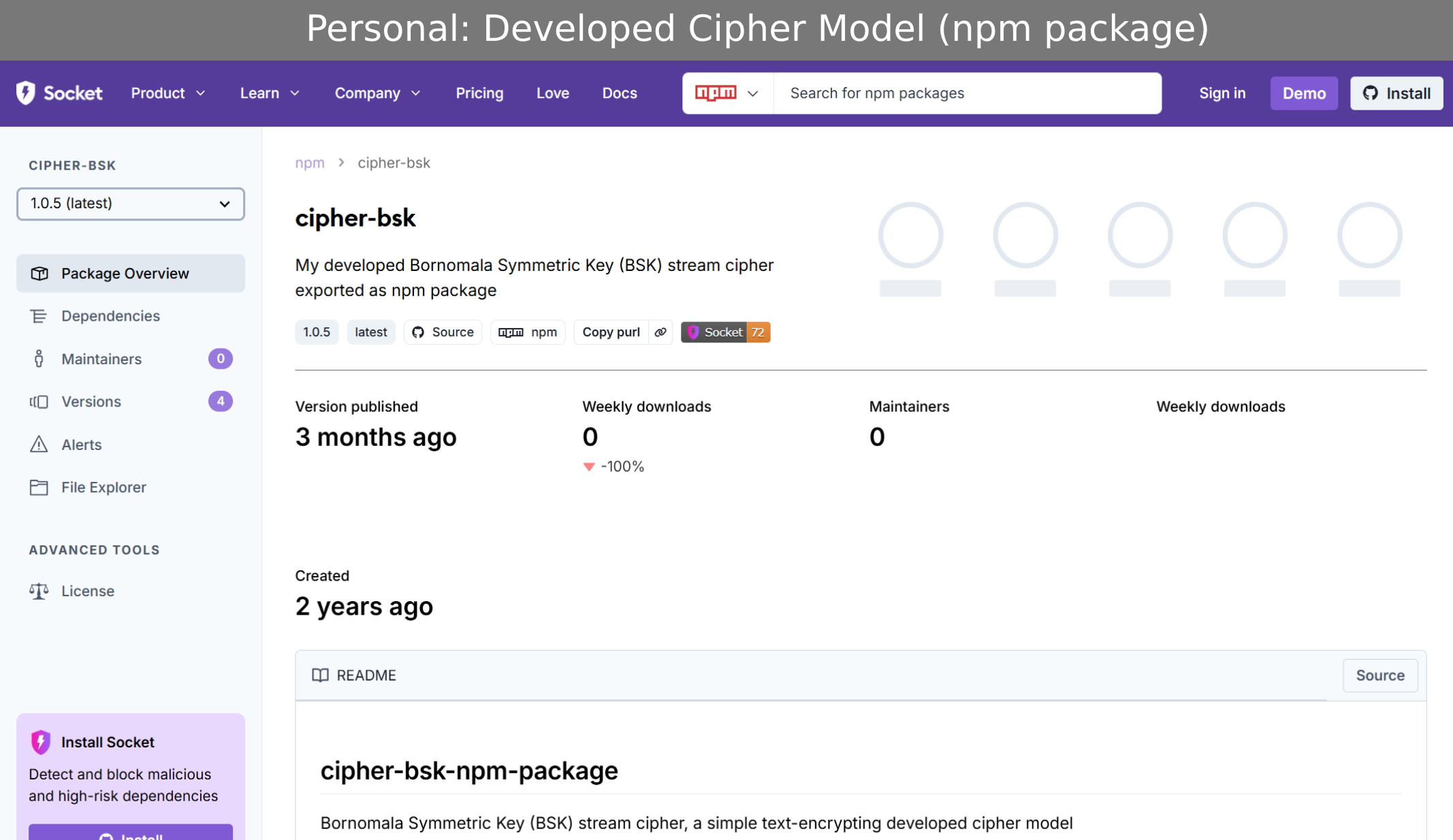
Task: Click the Sign in link
Action: pyautogui.click(x=1222, y=93)
